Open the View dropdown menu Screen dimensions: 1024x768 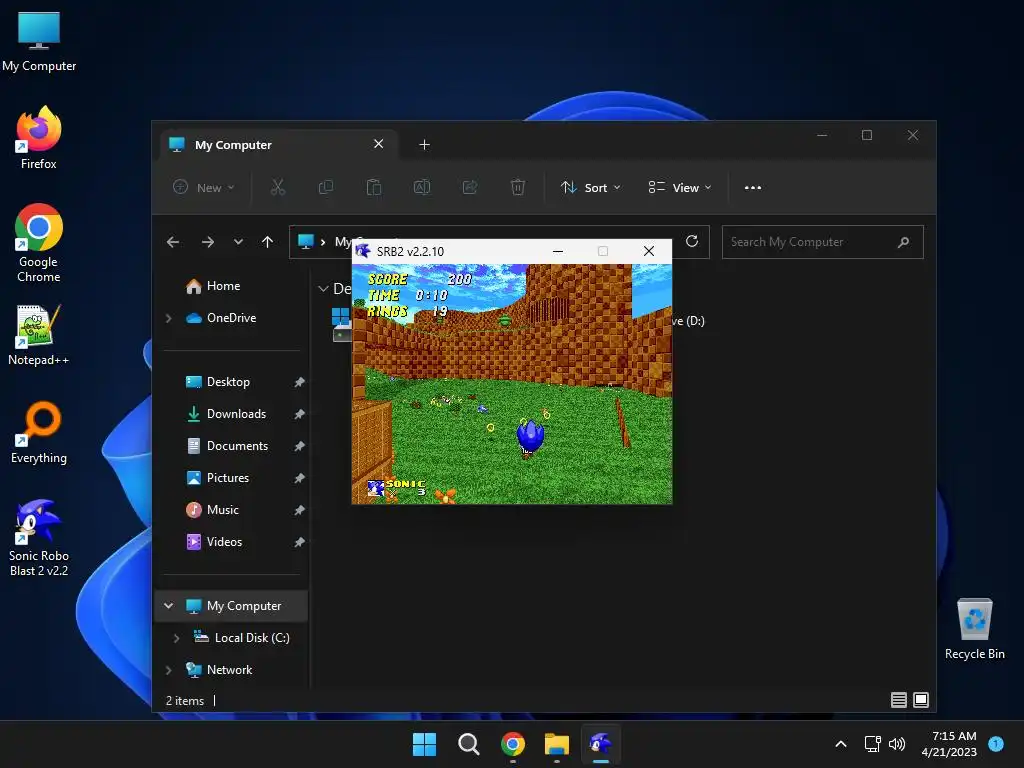pyautogui.click(x=680, y=187)
